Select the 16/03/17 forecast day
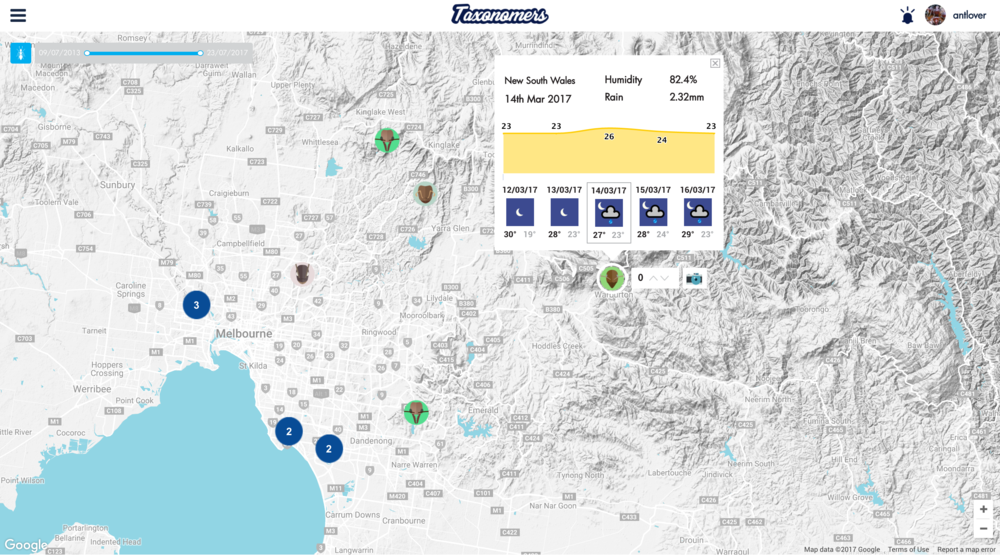This screenshot has width=1000, height=556. point(697,212)
